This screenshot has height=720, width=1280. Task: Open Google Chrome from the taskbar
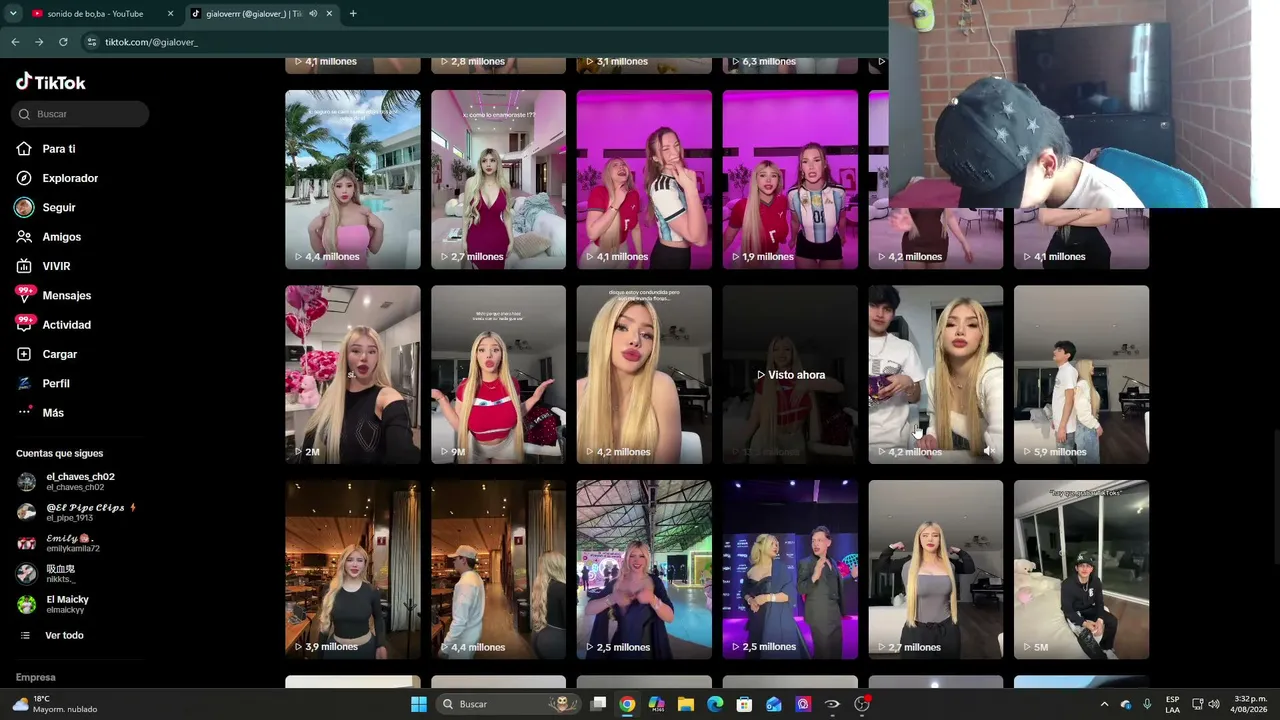(x=627, y=704)
